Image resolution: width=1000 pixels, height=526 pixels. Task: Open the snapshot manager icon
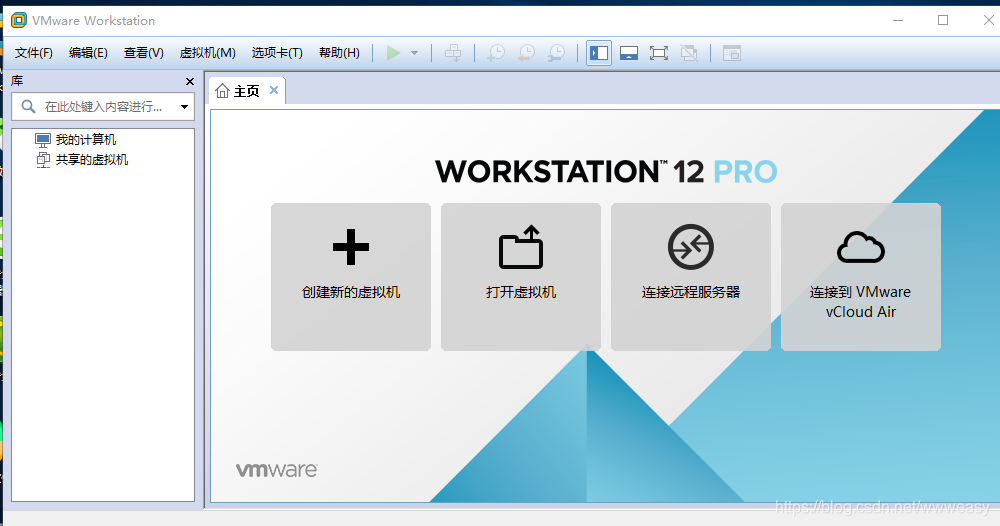click(x=556, y=53)
